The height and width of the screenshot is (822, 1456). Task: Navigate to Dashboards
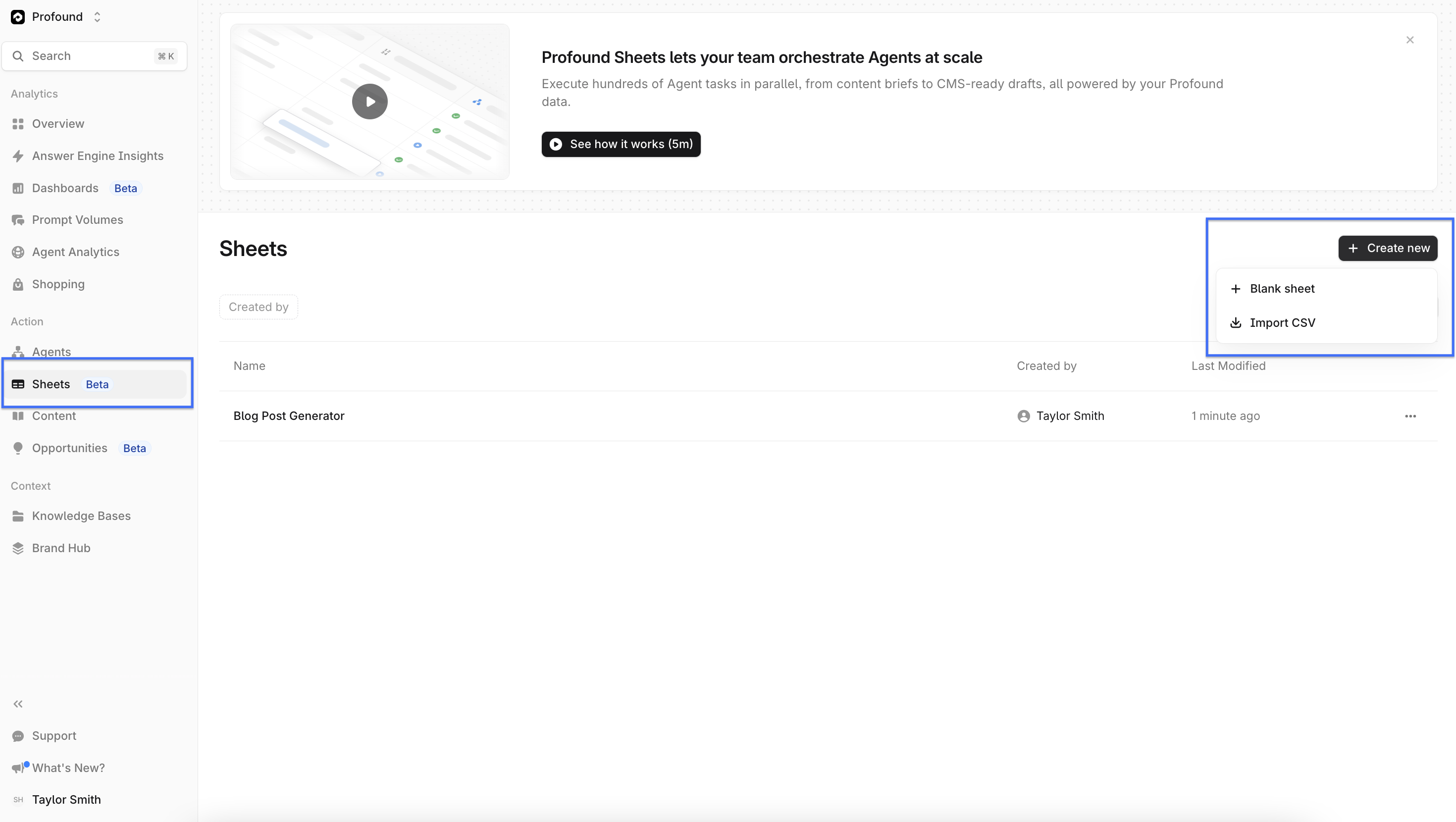pos(65,188)
